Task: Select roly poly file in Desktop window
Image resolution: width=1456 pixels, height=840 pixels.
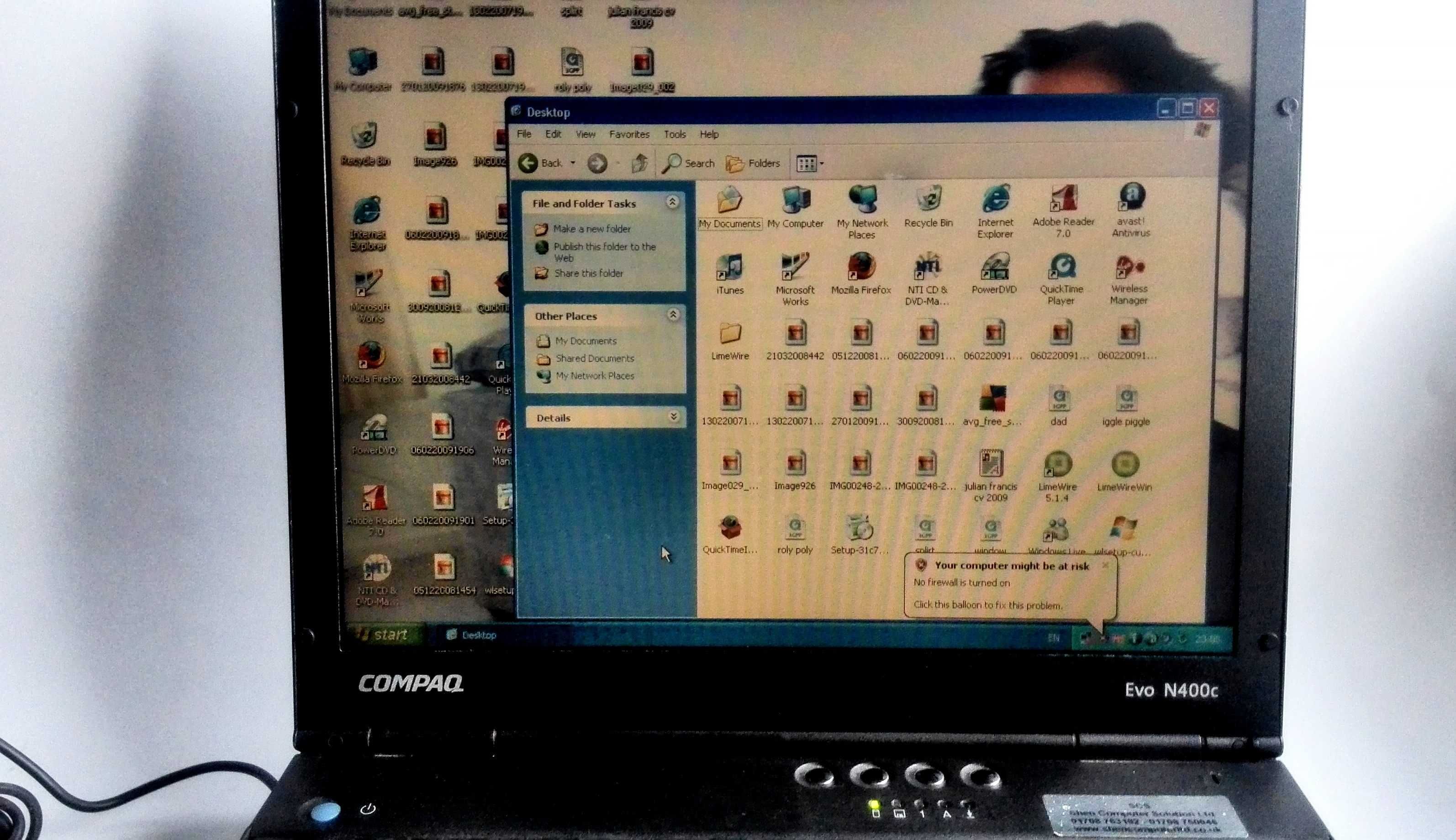Action: tap(795, 535)
